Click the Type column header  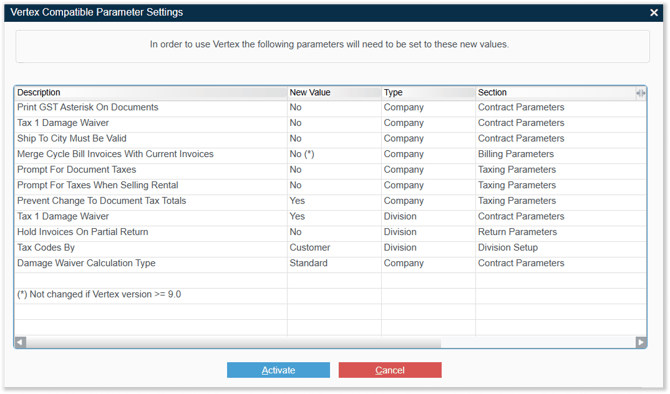(x=429, y=93)
